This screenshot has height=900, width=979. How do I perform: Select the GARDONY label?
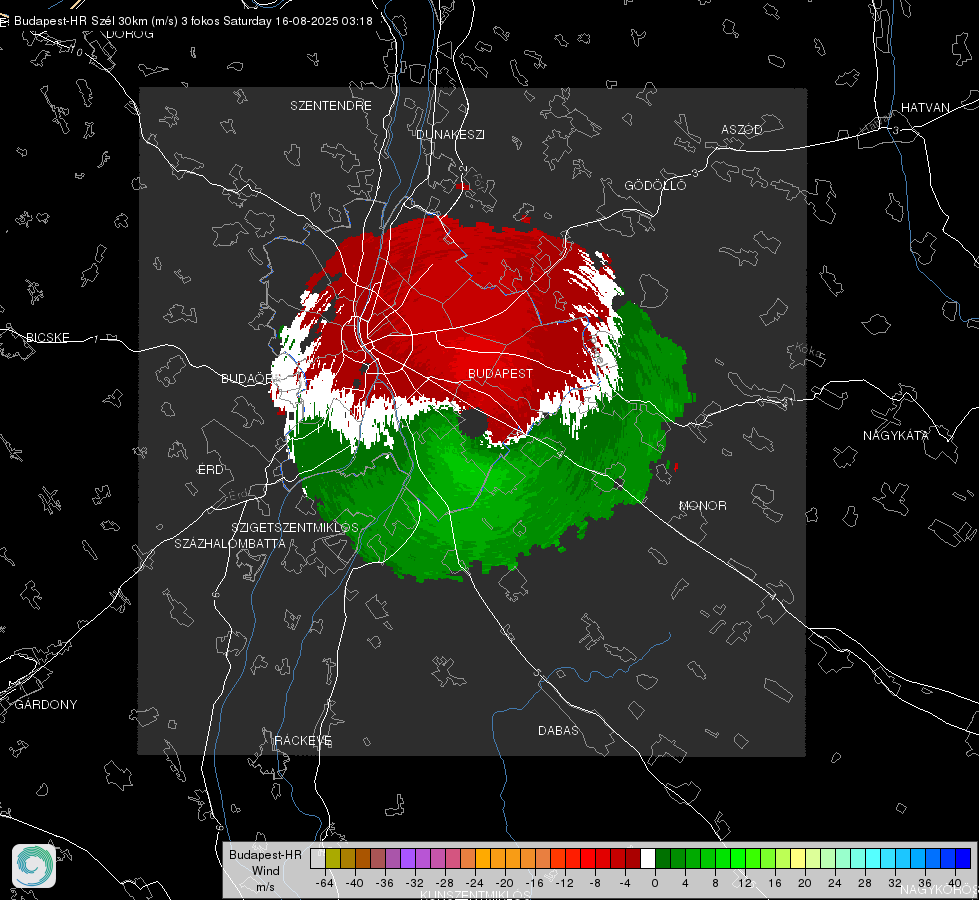point(46,705)
